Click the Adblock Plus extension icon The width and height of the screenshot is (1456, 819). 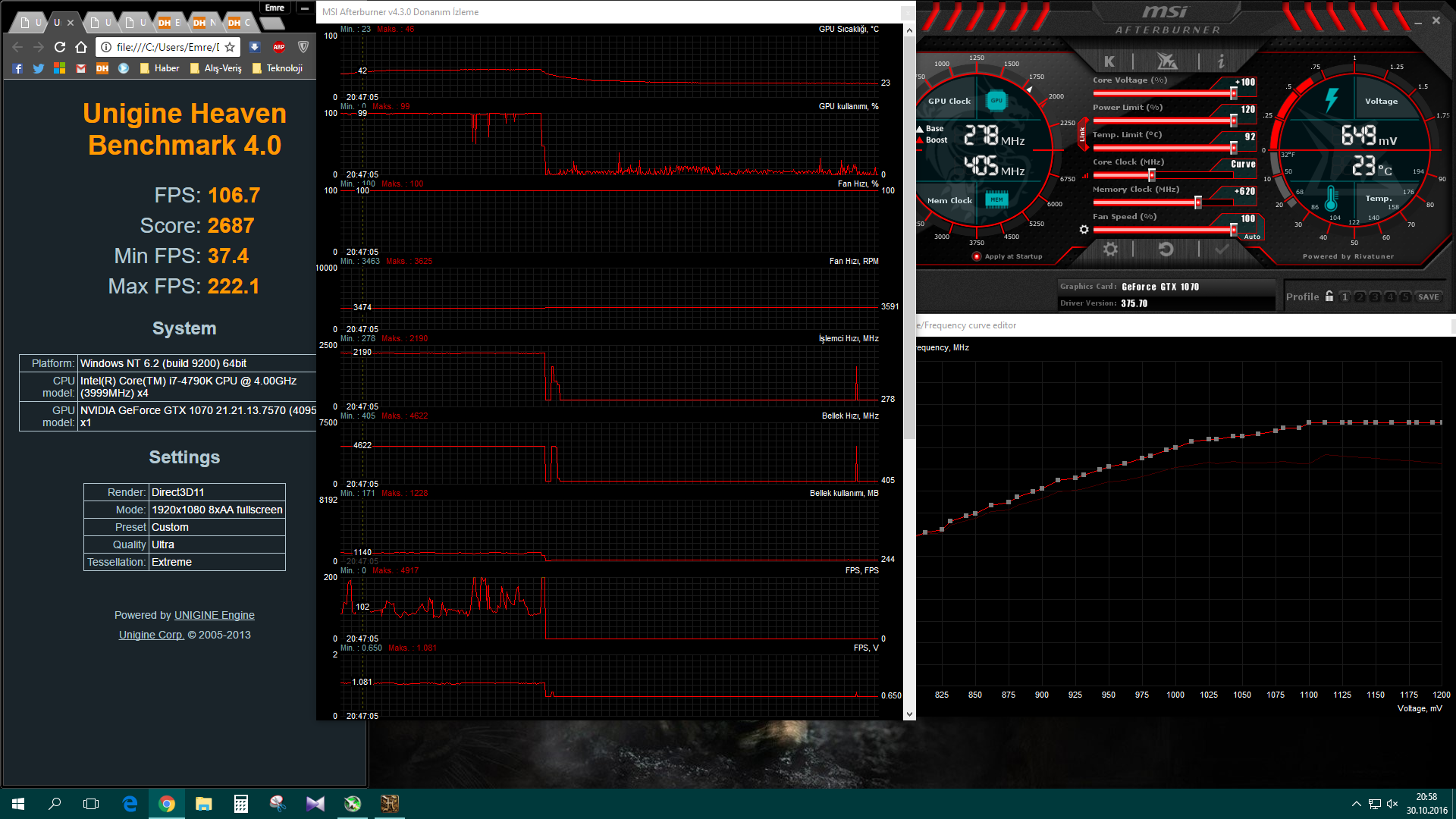[x=279, y=47]
